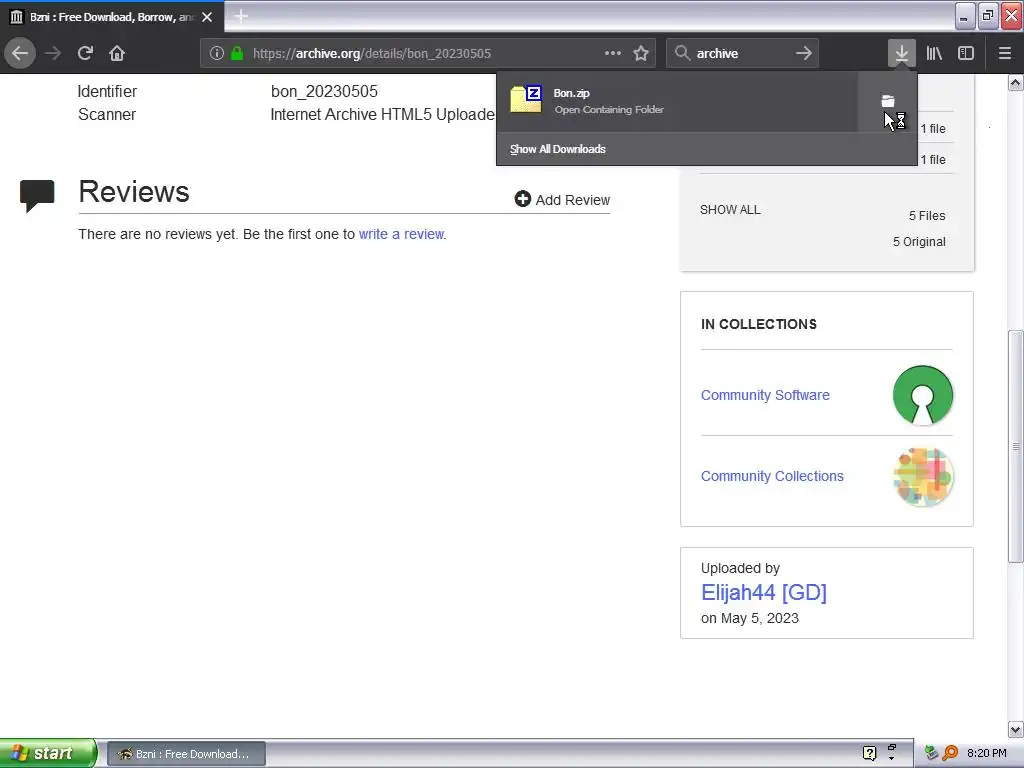Open uploader Elijah44 [GD] profile
The height and width of the screenshot is (768, 1024).
(763, 592)
